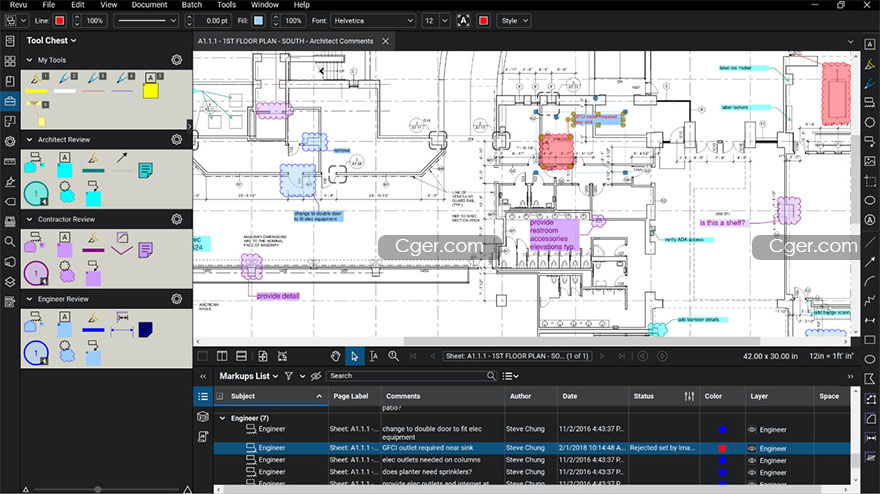
Task: Click the Fill color light blue swatch
Action: point(258,21)
